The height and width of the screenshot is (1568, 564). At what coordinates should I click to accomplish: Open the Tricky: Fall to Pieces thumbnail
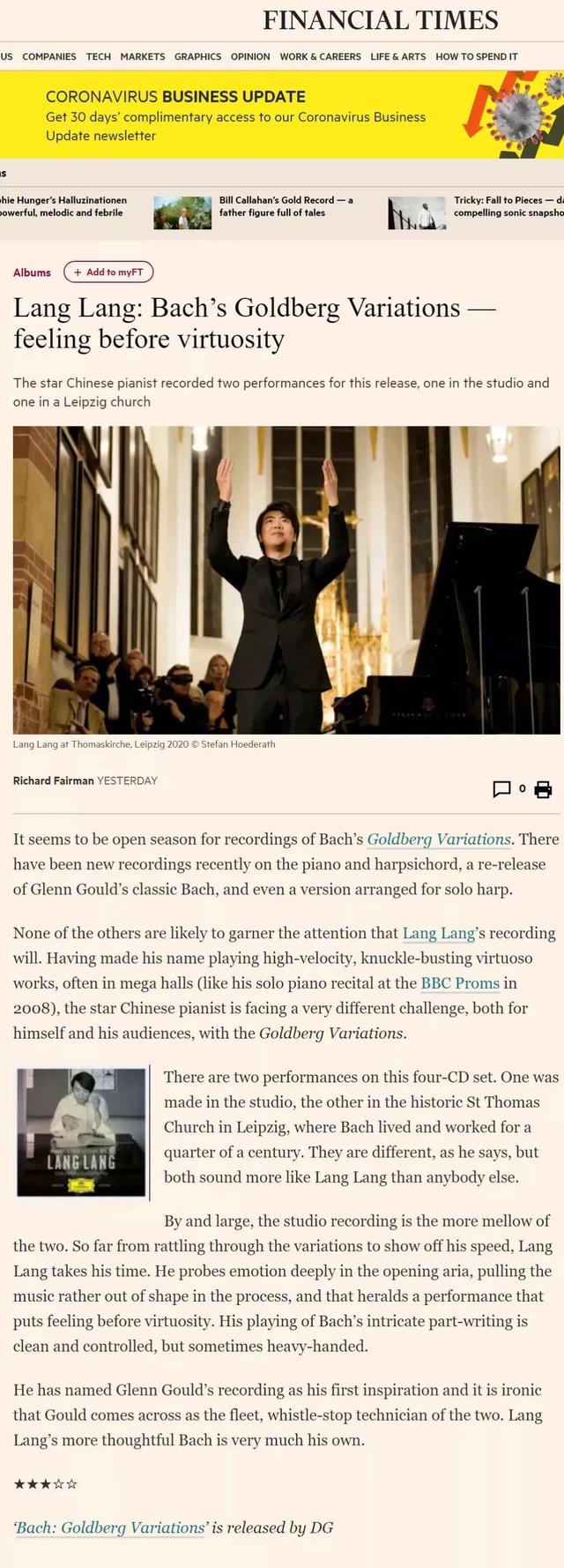click(x=417, y=213)
